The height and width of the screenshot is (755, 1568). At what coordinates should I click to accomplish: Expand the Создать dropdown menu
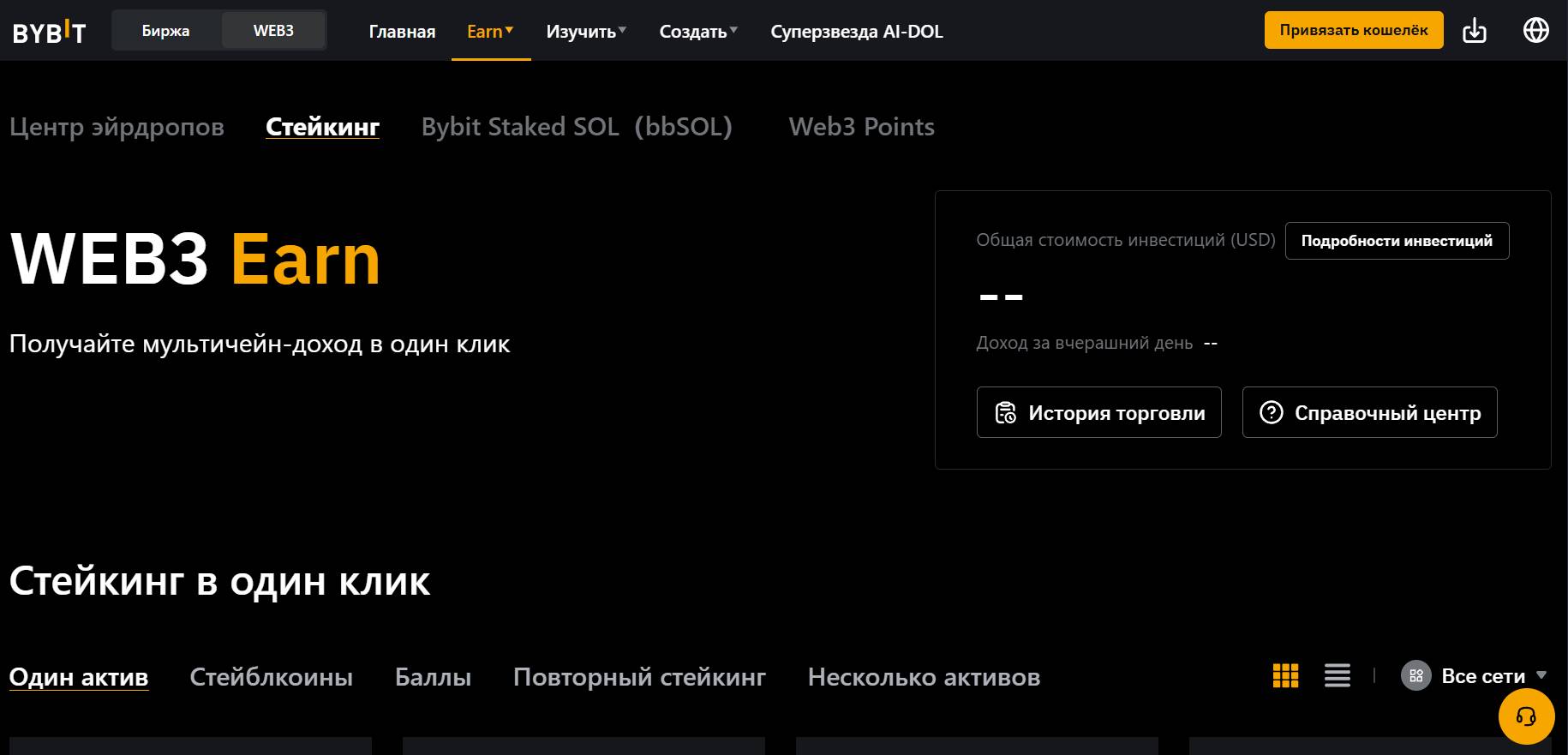[697, 32]
